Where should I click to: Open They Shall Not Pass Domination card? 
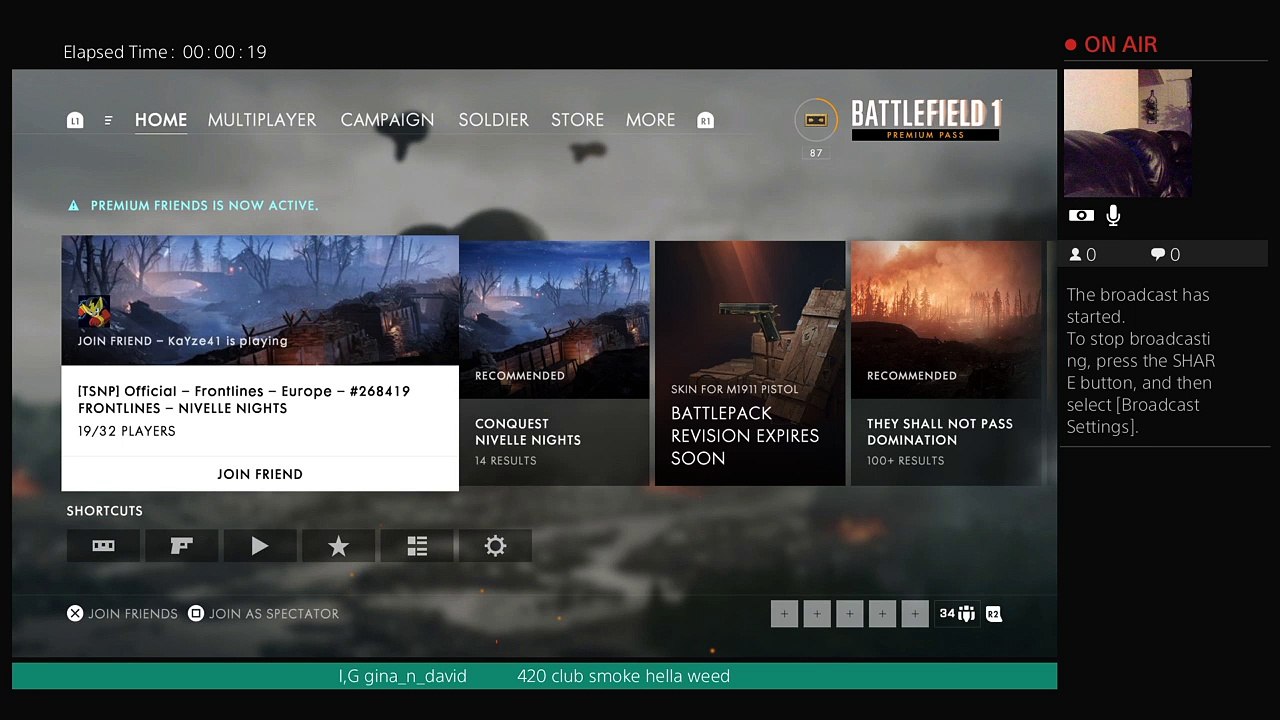tap(946, 363)
